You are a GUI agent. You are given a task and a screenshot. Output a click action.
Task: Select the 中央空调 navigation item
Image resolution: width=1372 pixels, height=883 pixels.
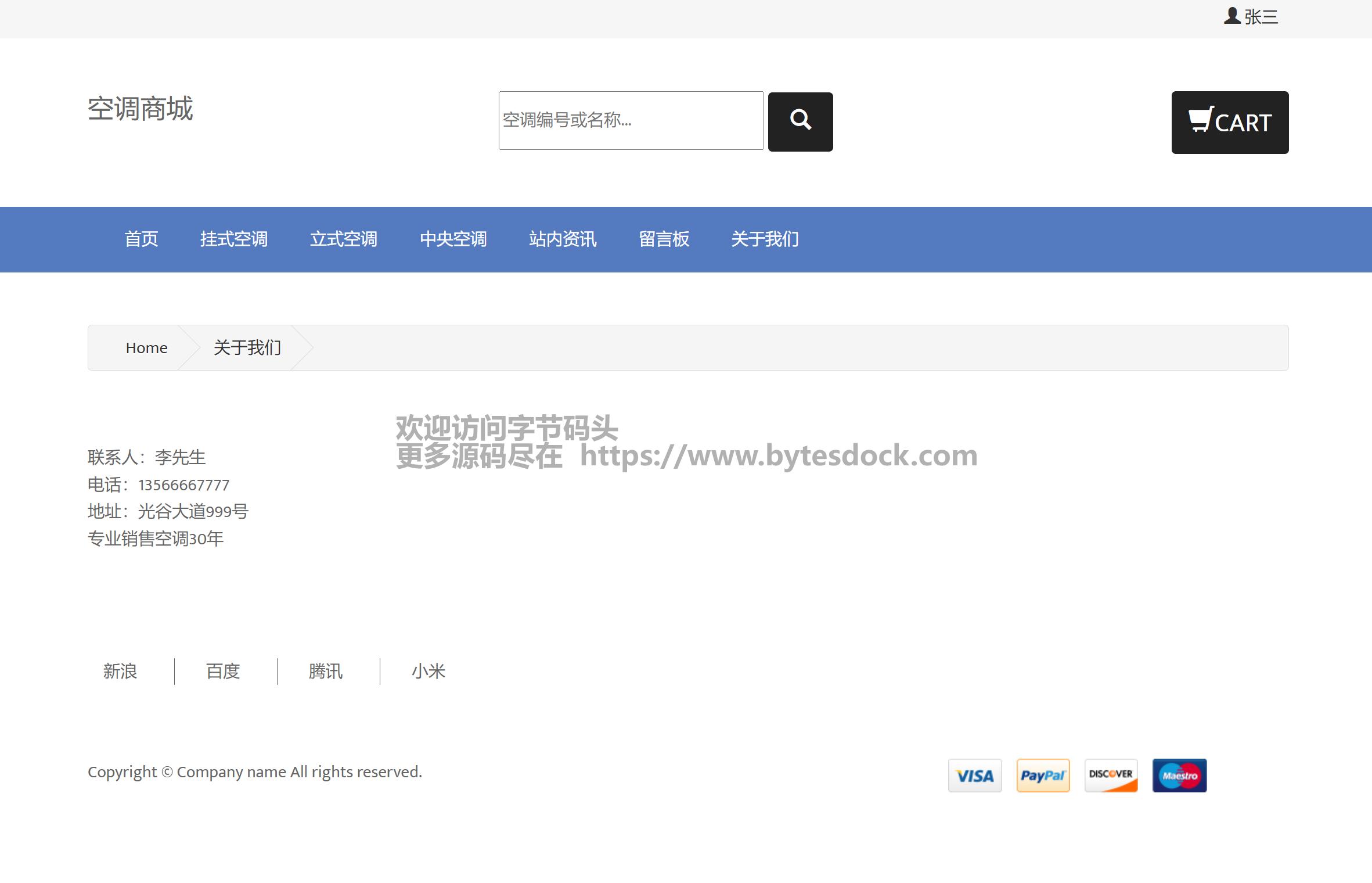point(453,239)
